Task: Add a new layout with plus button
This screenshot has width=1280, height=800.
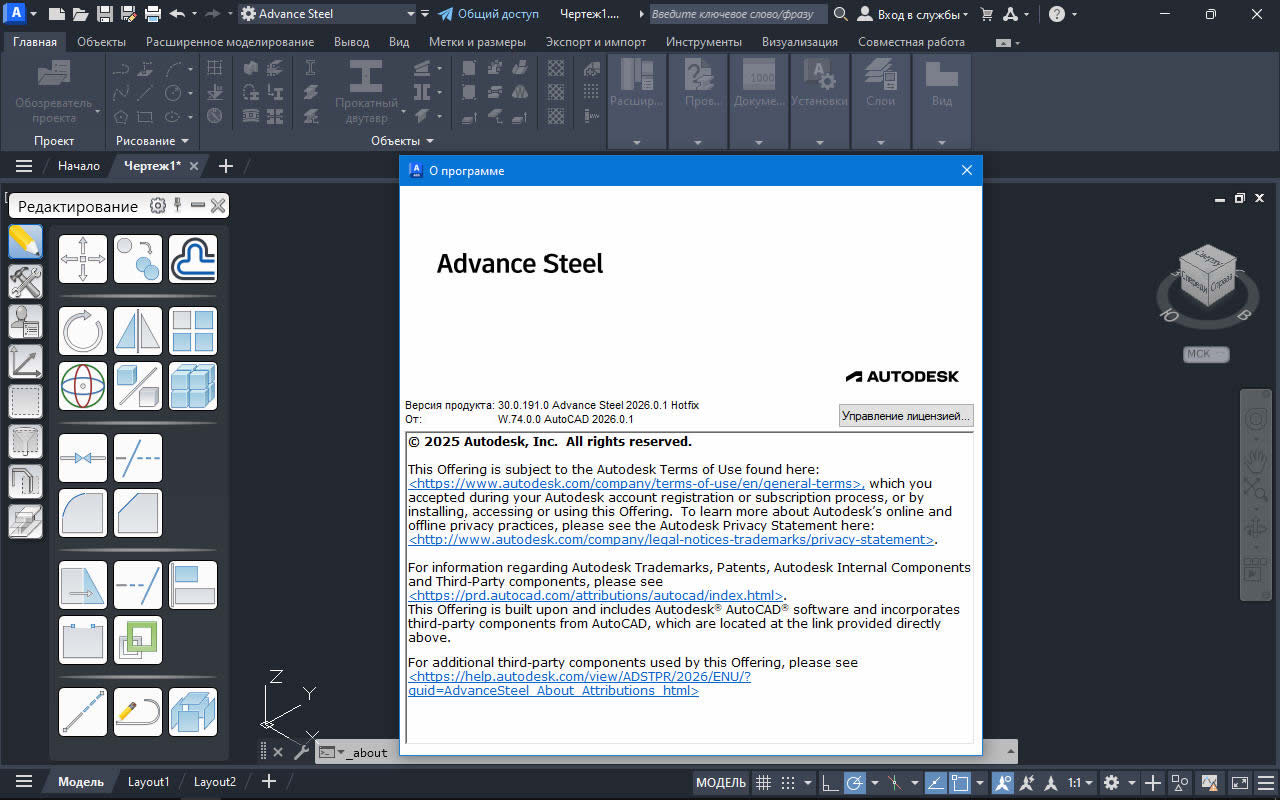Action: (268, 782)
